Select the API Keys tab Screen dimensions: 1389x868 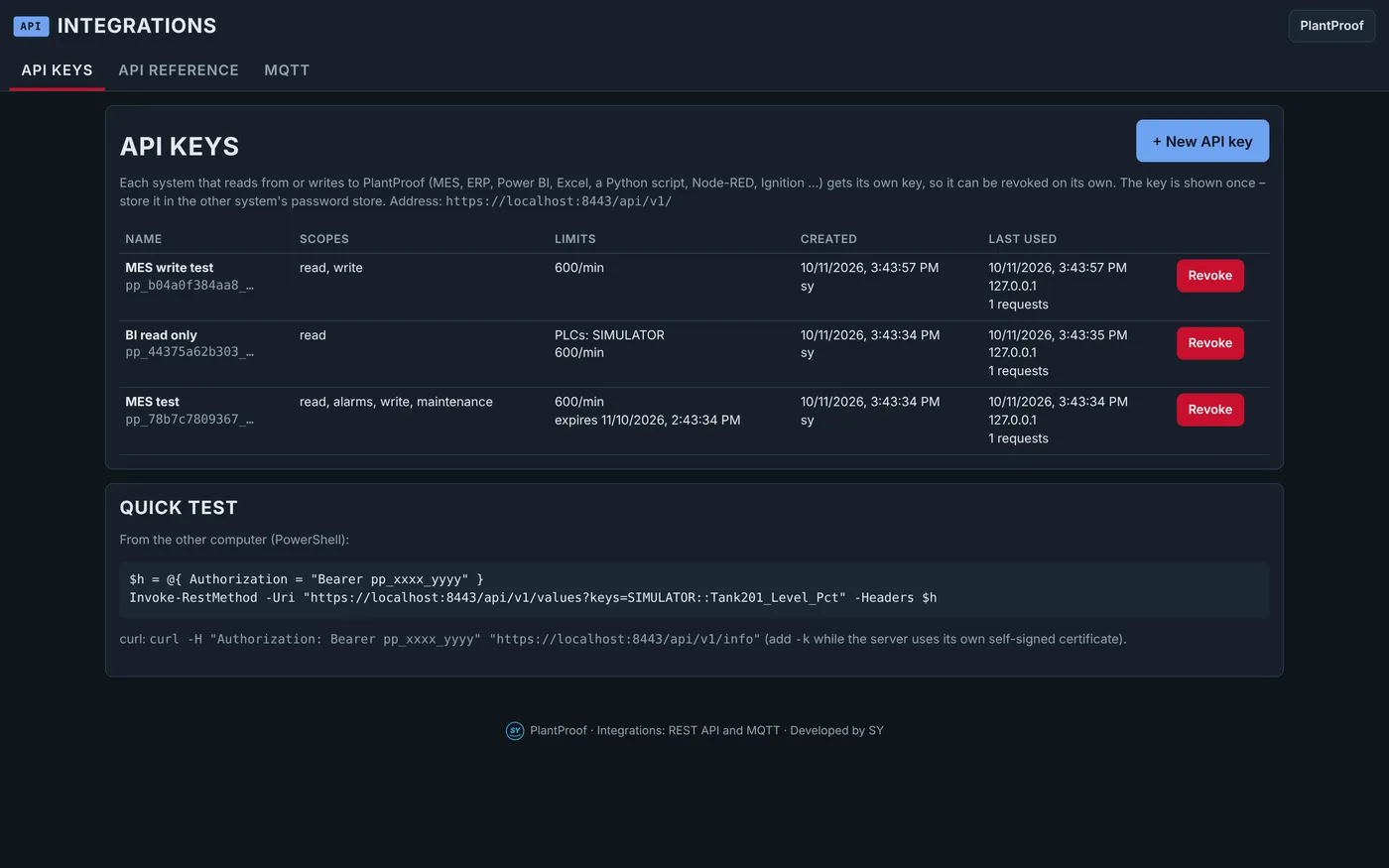pos(58,70)
